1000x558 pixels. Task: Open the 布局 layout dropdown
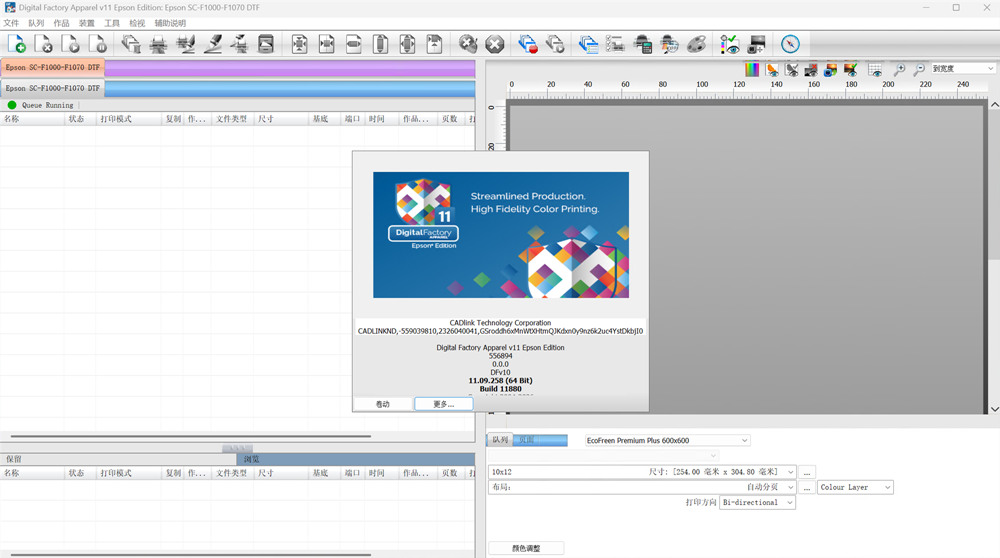tap(642, 487)
